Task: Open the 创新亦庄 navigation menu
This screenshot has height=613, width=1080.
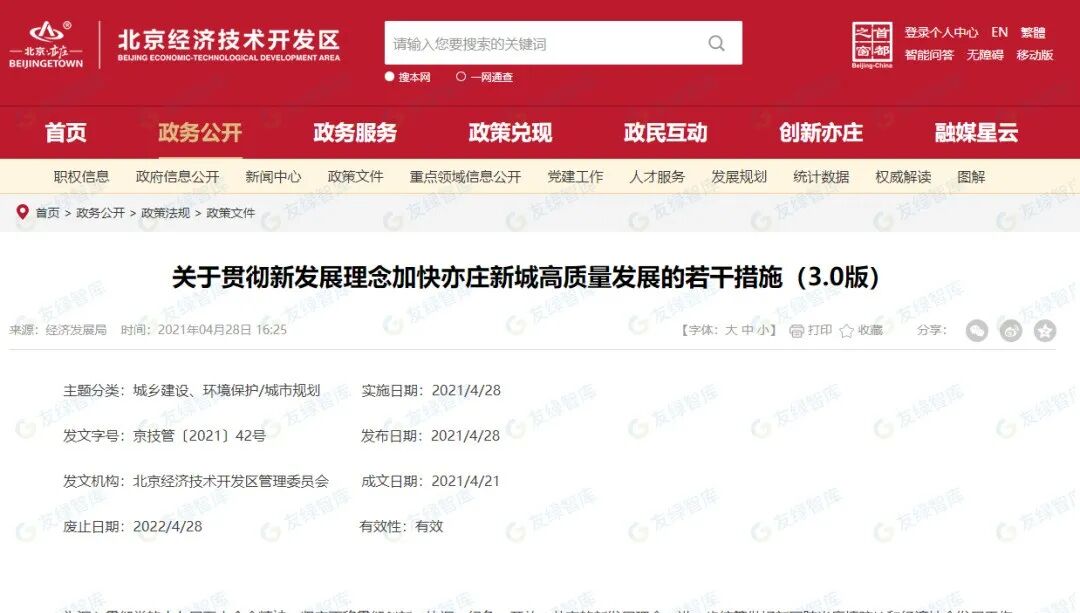Action: (823, 132)
